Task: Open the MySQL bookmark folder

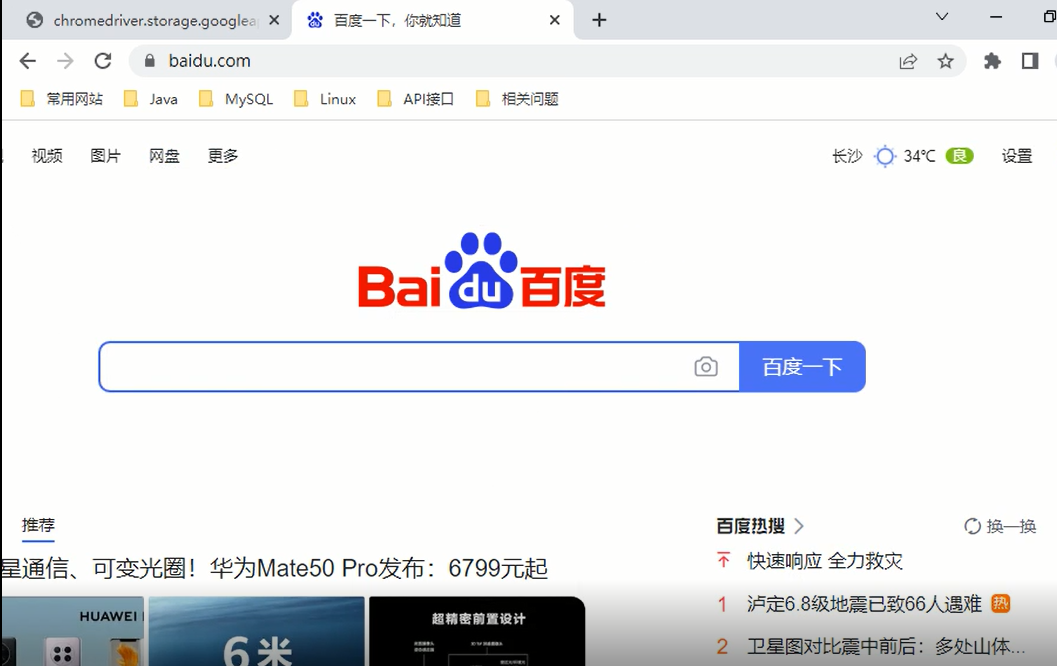Action: (x=236, y=99)
